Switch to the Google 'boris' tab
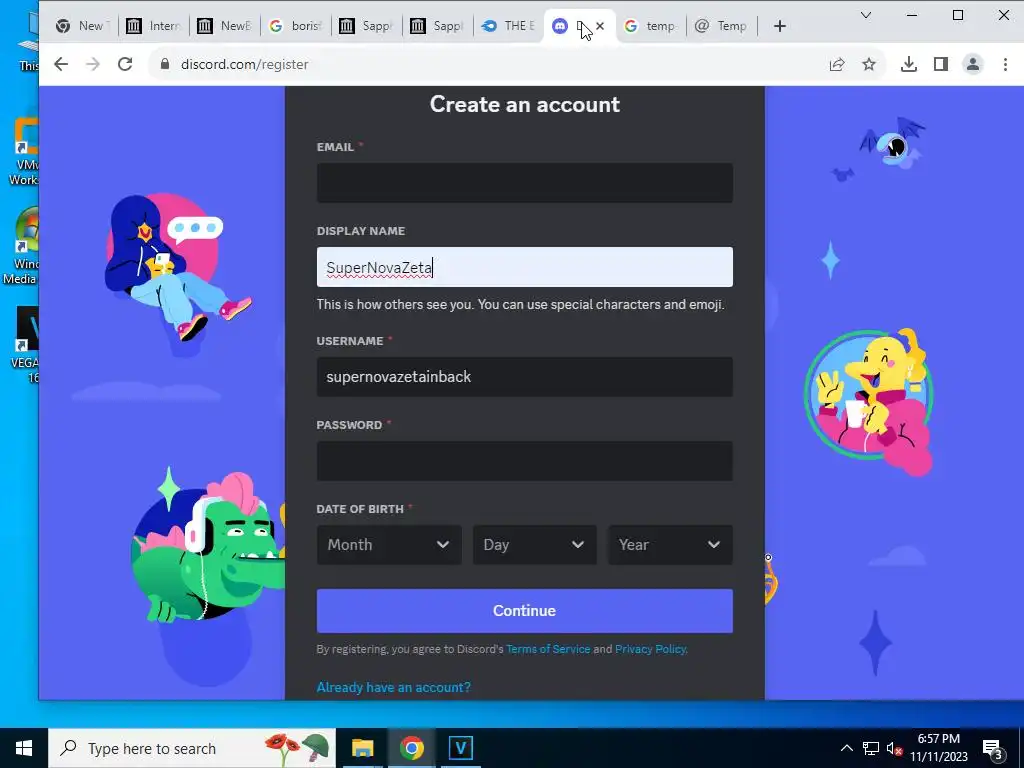This screenshot has height=768, width=1024. [x=296, y=26]
